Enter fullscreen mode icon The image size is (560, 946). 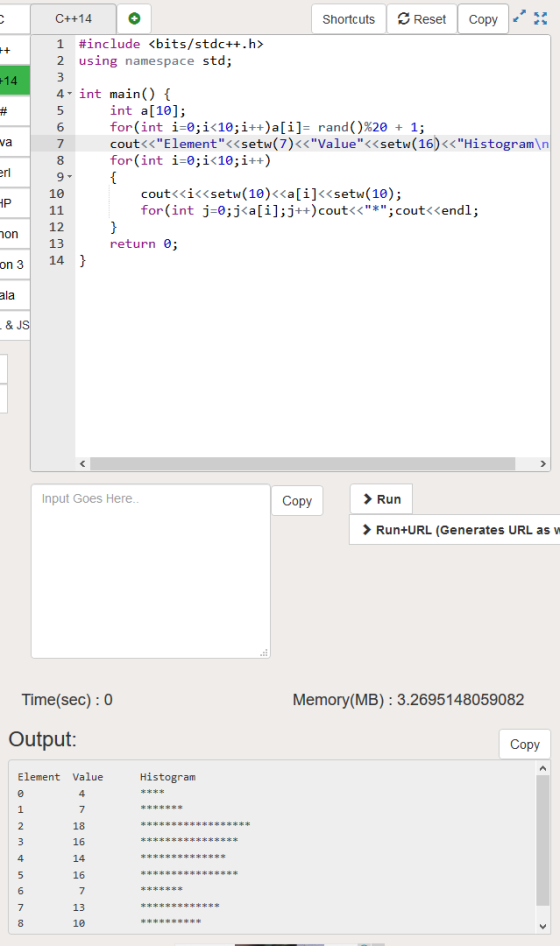(x=541, y=19)
